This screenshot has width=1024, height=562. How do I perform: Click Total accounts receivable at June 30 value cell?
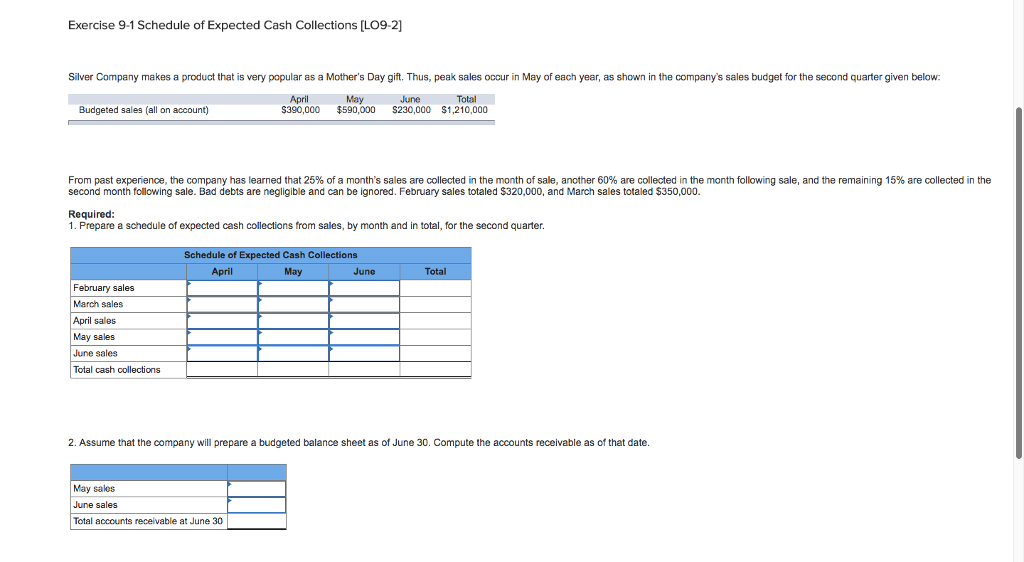click(x=257, y=521)
